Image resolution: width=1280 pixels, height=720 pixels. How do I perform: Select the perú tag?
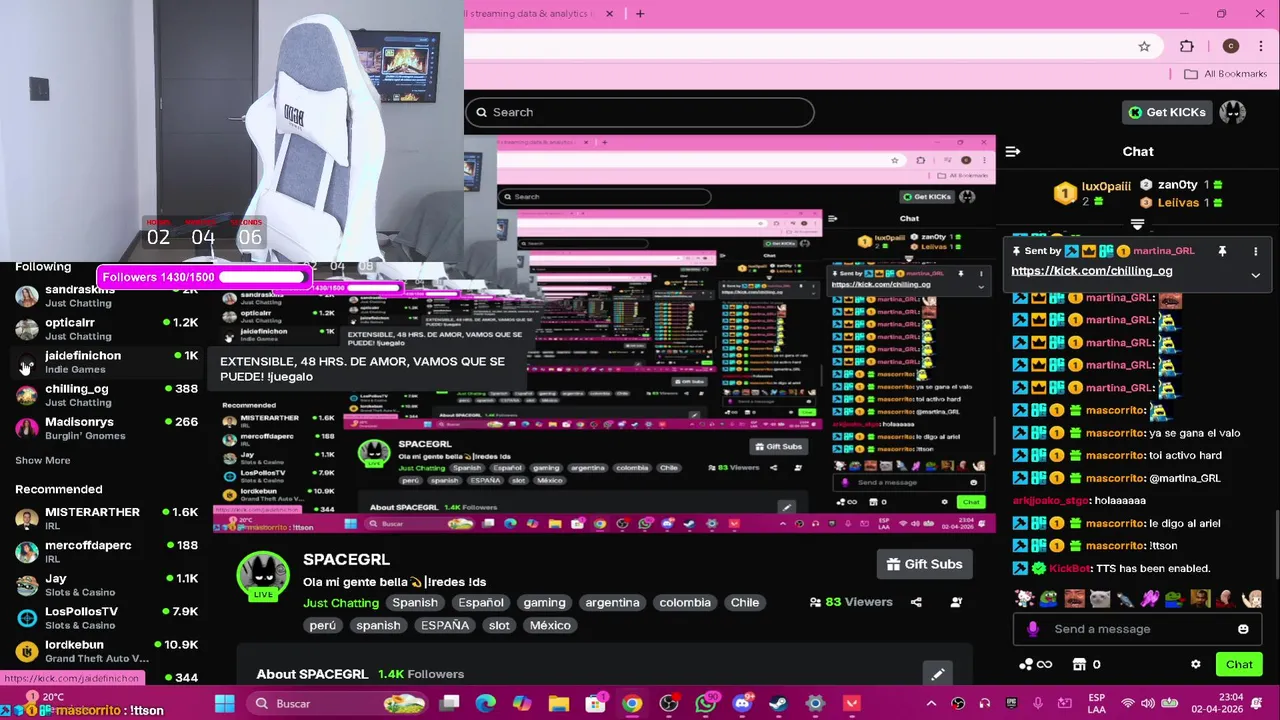click(x=323, y=626)
